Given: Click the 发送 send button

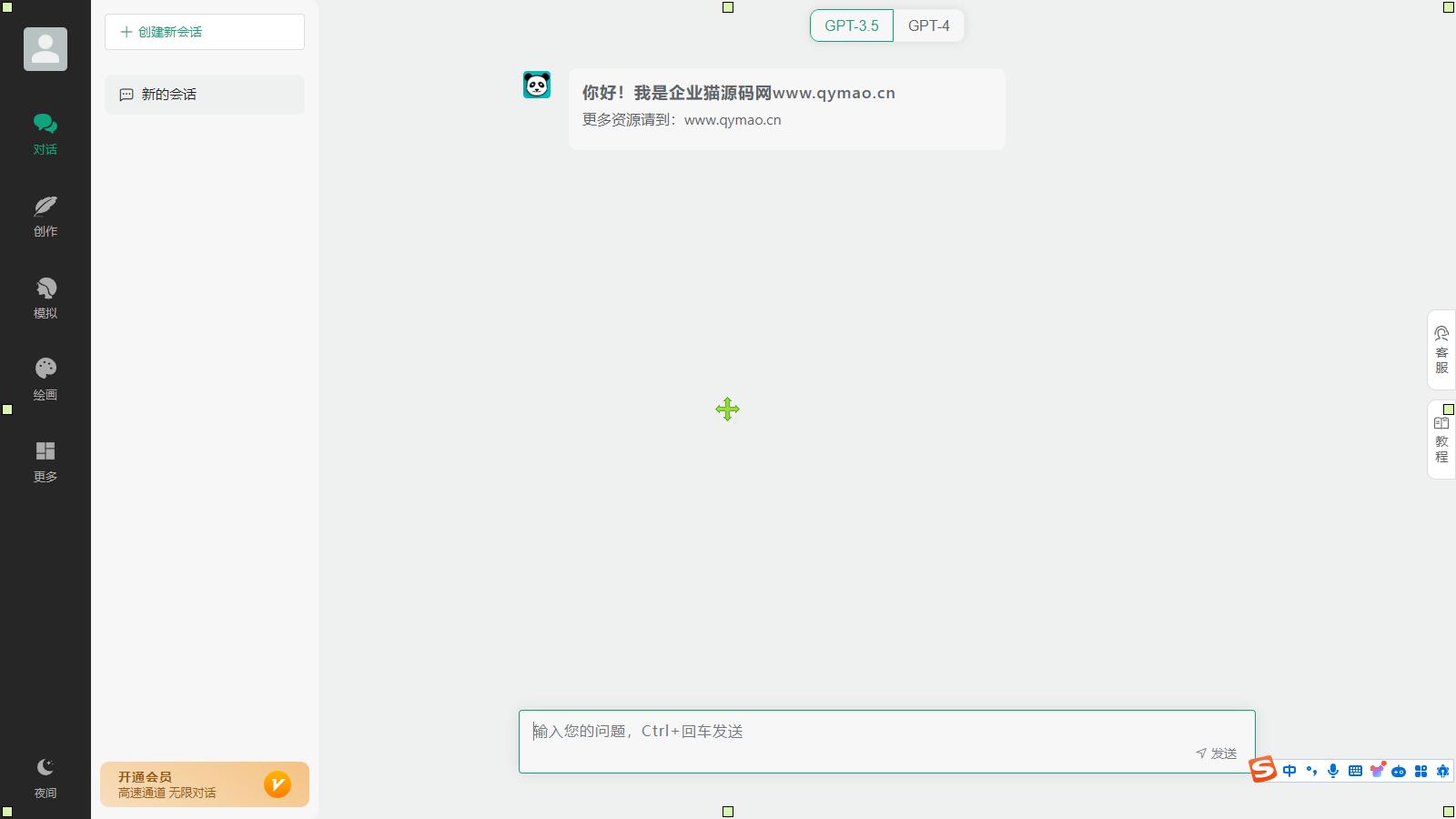Looking at the screenshot, I should pos(1217,753).
